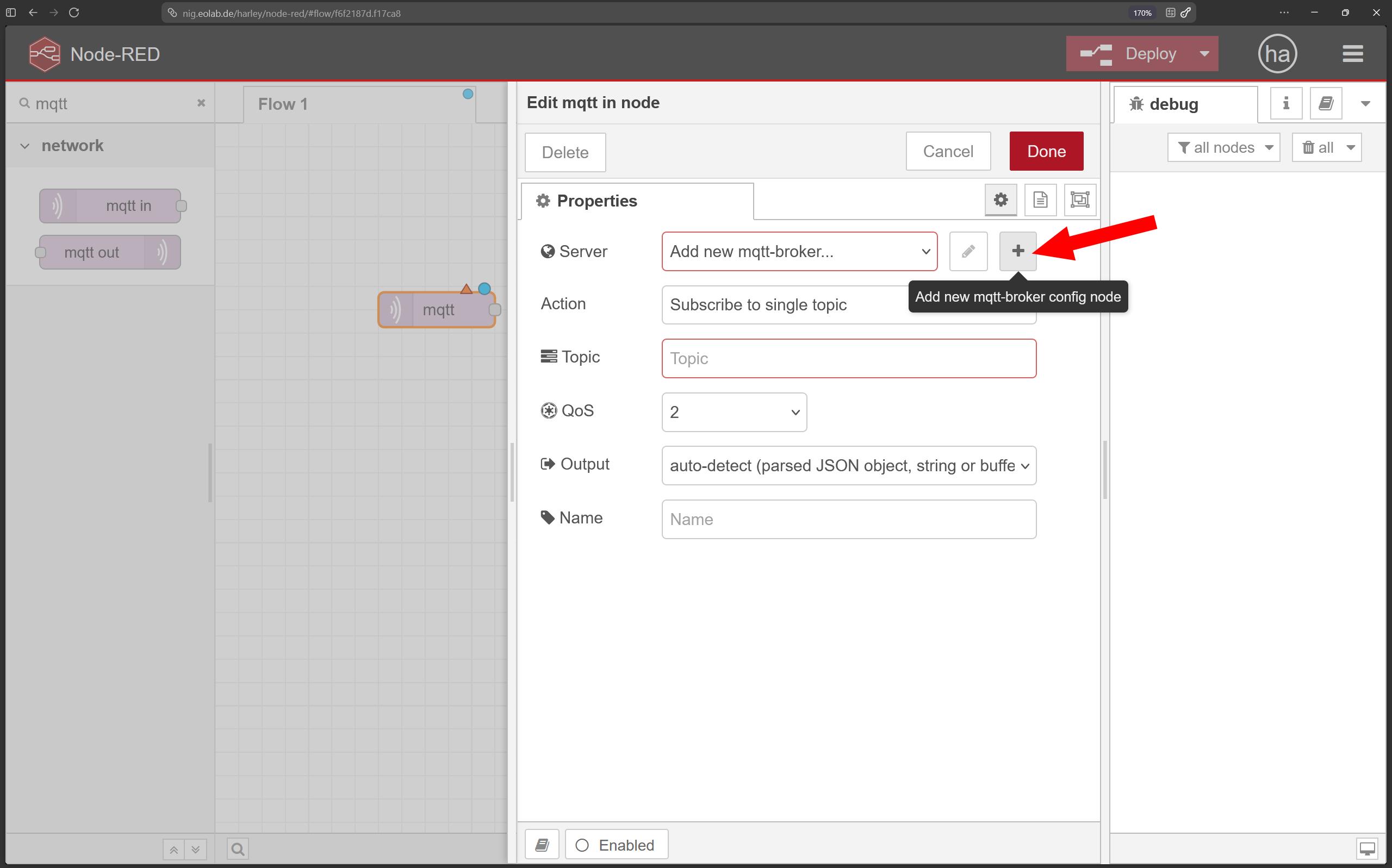
Task: Click the edit broker pencil button
Action: pos(968,251)
